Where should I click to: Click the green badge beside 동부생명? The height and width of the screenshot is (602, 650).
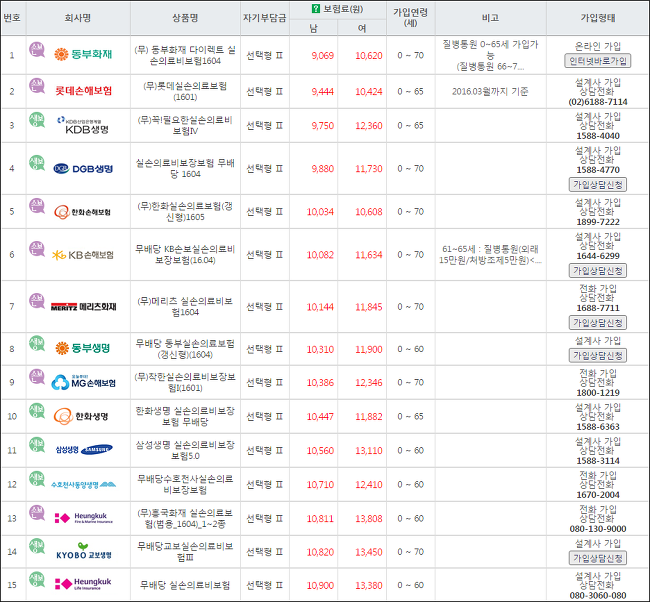37,343
